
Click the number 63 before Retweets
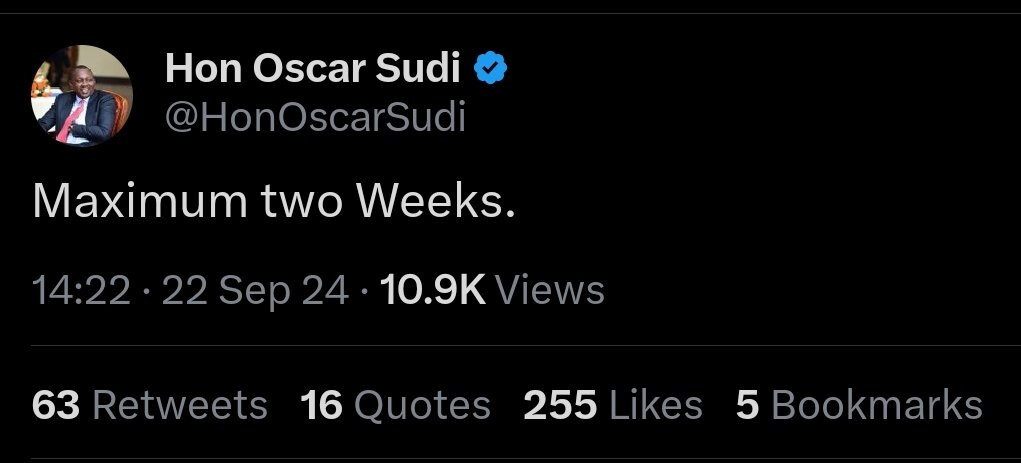(x=56, y=405)
